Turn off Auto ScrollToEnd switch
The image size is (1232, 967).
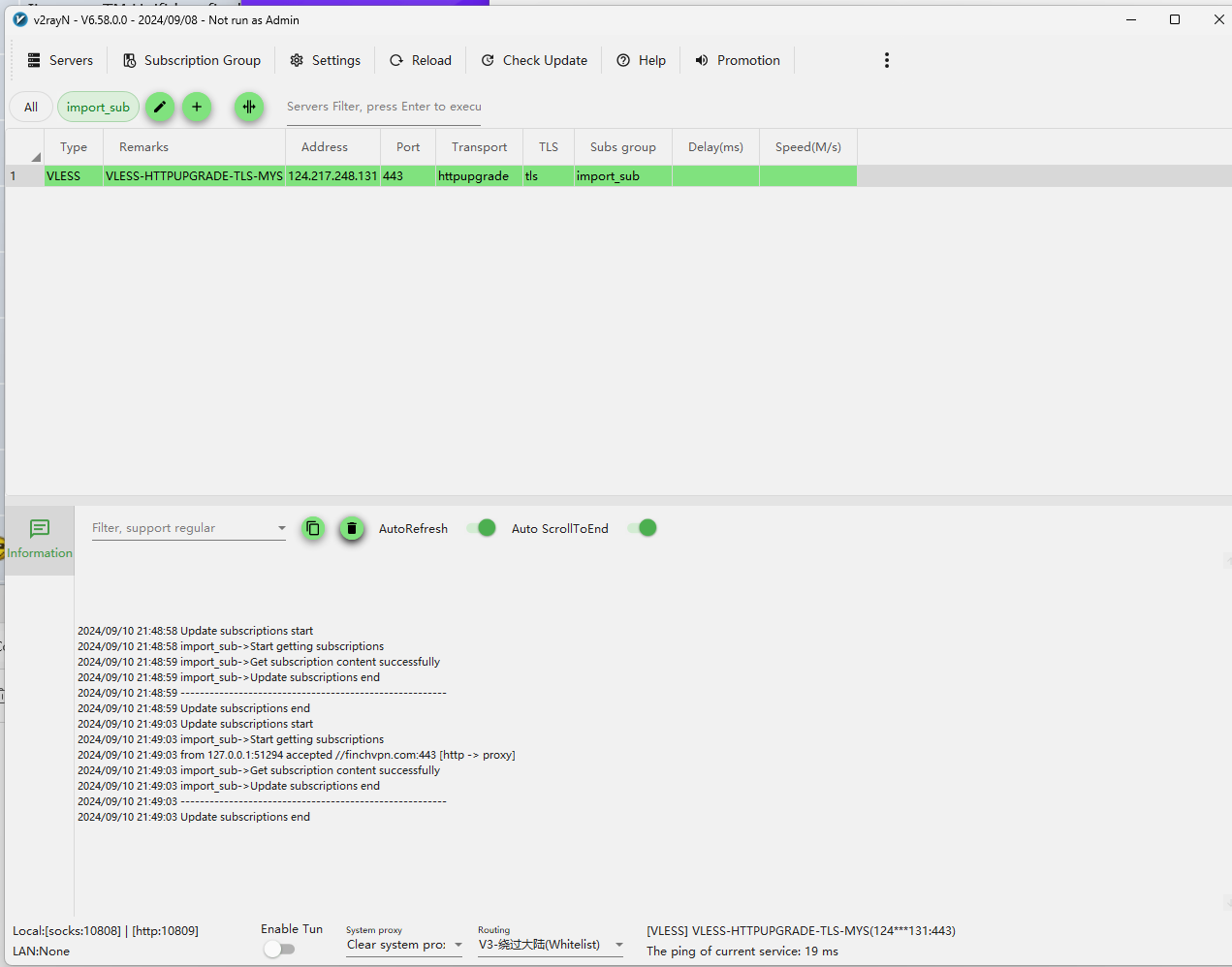pyautogui.click(x=643, y=528)
